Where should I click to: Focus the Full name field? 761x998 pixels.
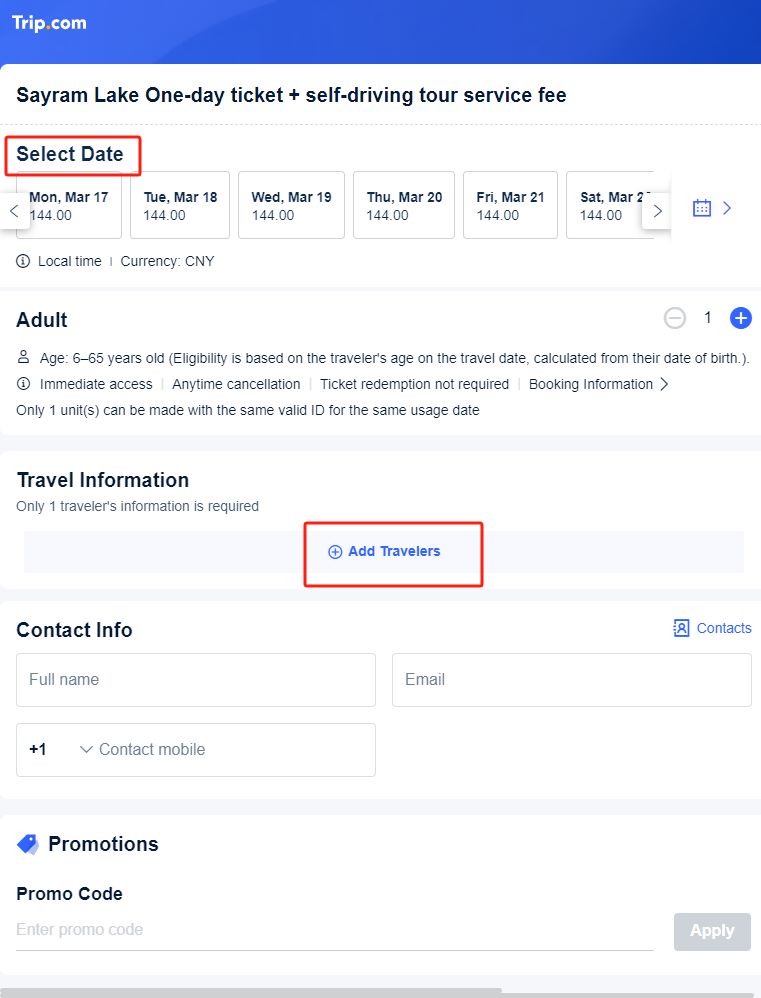click(196, 680)
